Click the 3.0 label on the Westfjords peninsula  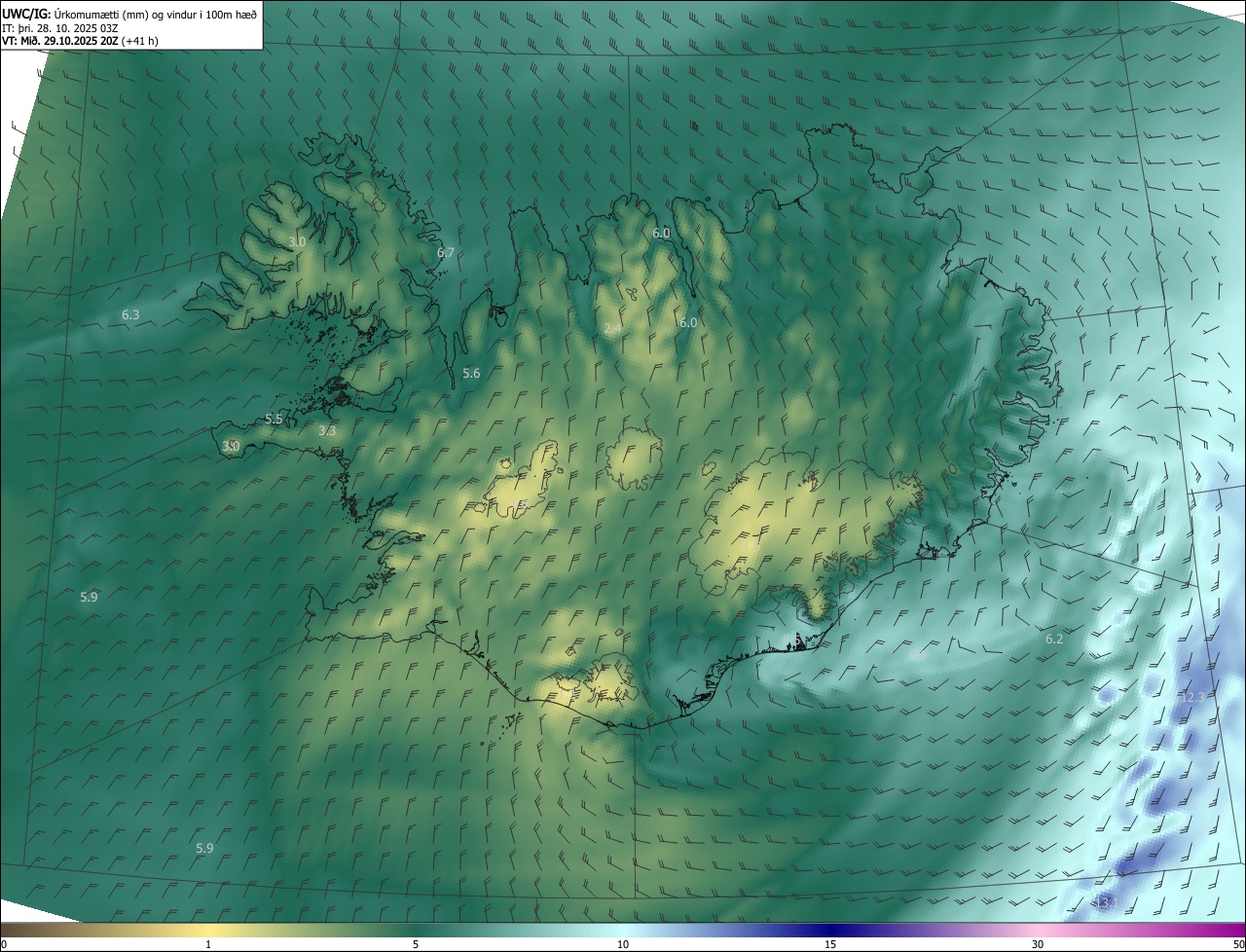click(297, 241)
